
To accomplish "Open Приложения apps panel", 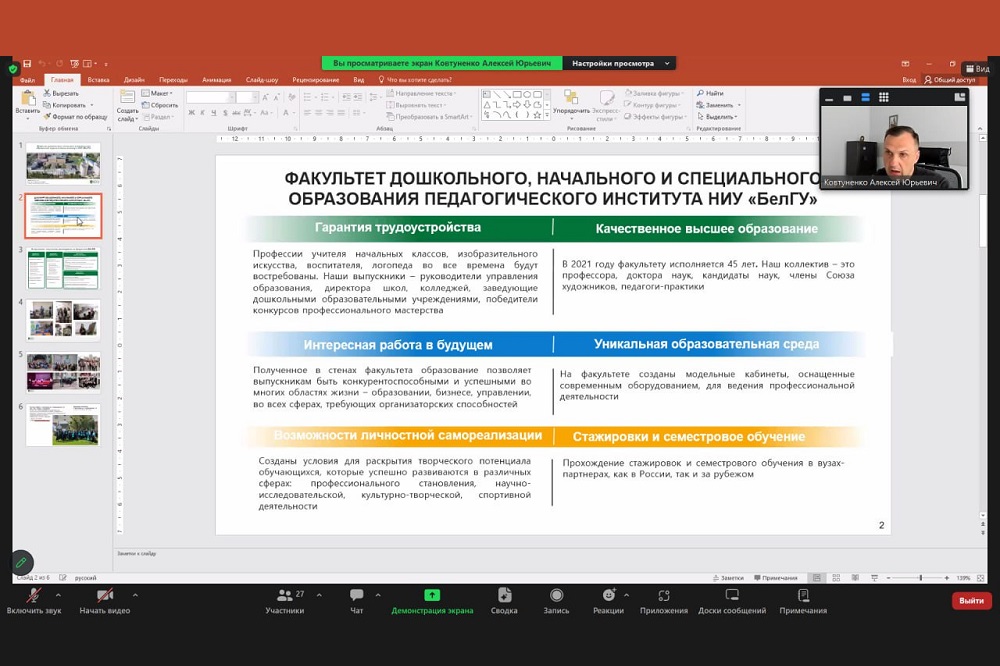I will (x=664, y=601).
